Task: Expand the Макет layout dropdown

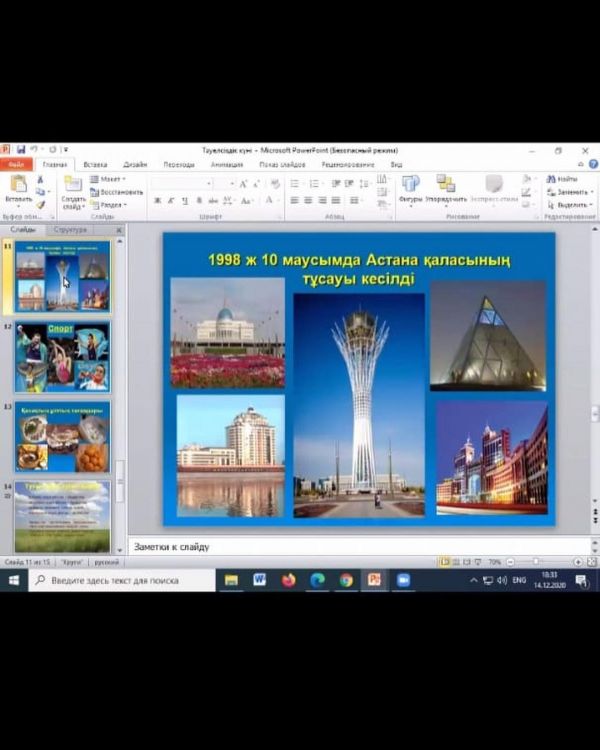Action: (108, 179)
